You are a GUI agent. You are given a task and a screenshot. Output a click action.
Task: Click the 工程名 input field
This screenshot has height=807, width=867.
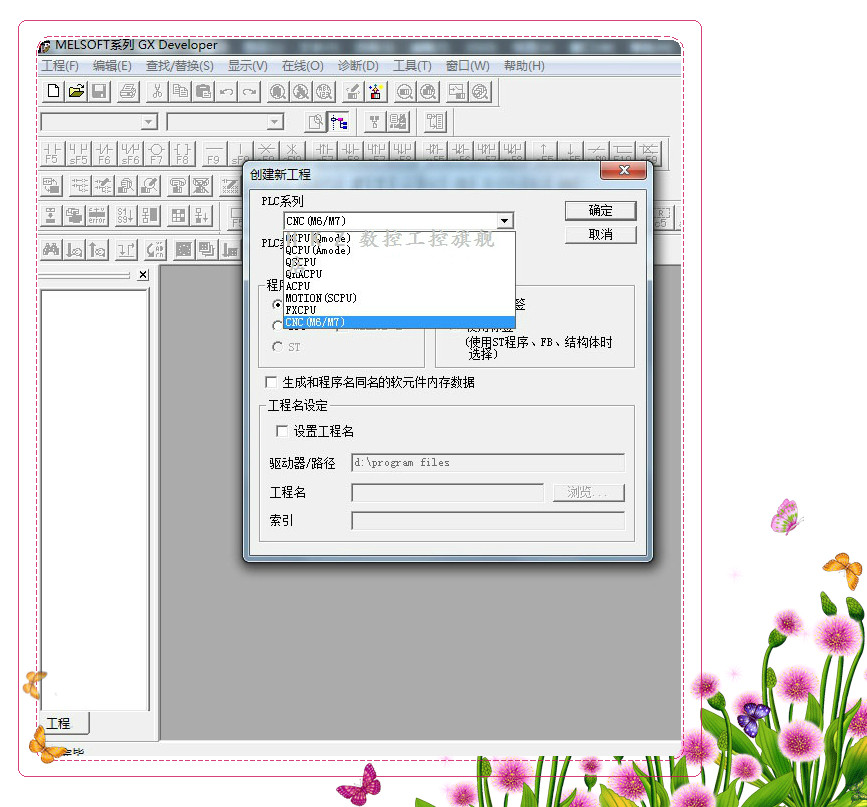pos(447,492)
